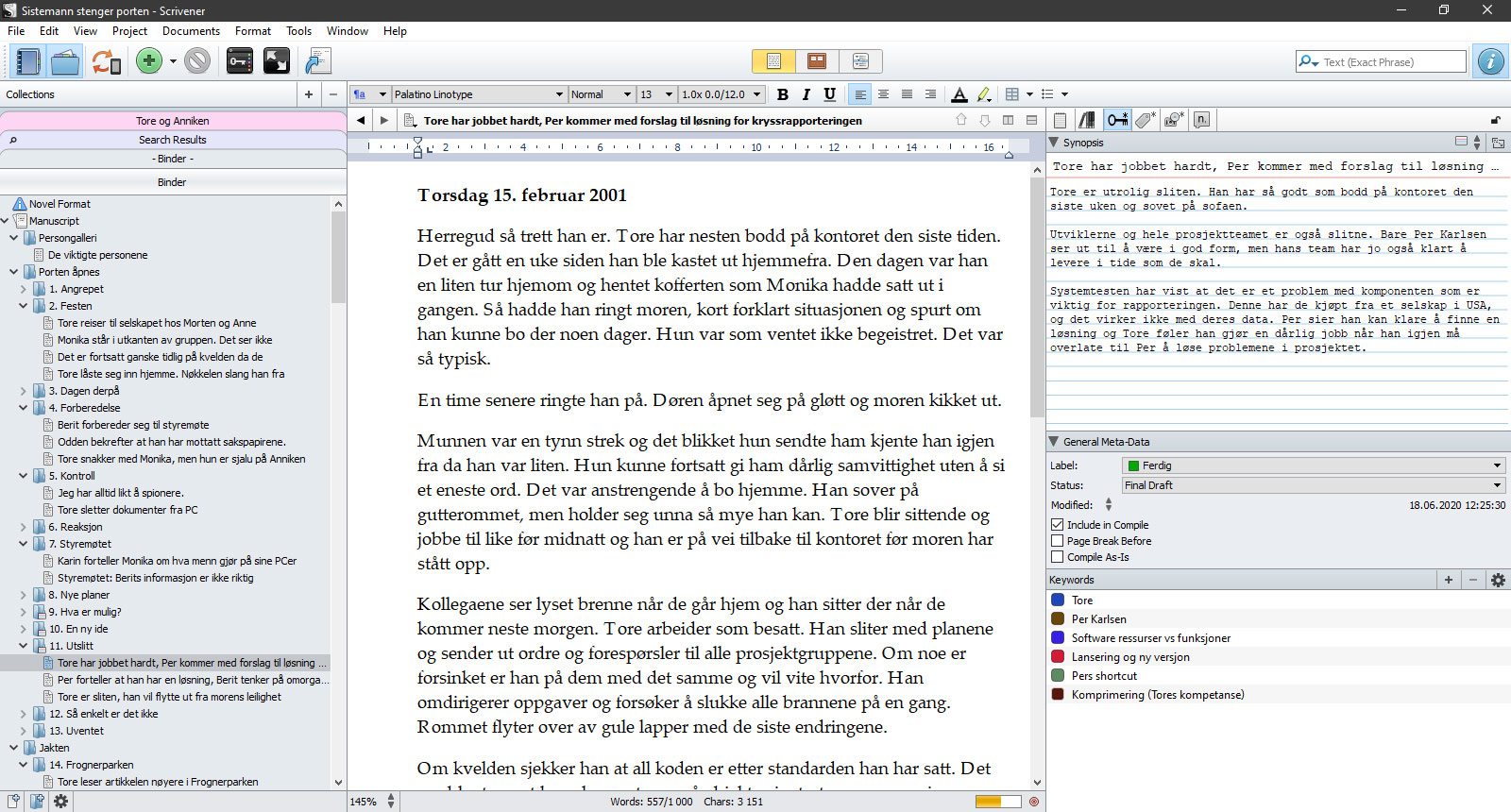This screenshot has height=812, width=1511.
Task: Select the Tore og Anniken collection tab
Action: coord(173,121)
